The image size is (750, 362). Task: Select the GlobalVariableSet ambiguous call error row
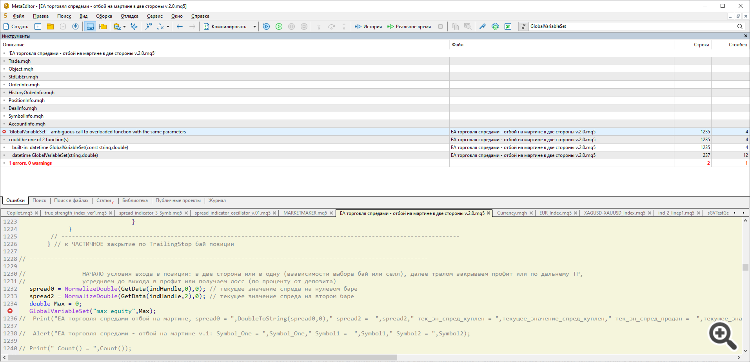[375, 131]
